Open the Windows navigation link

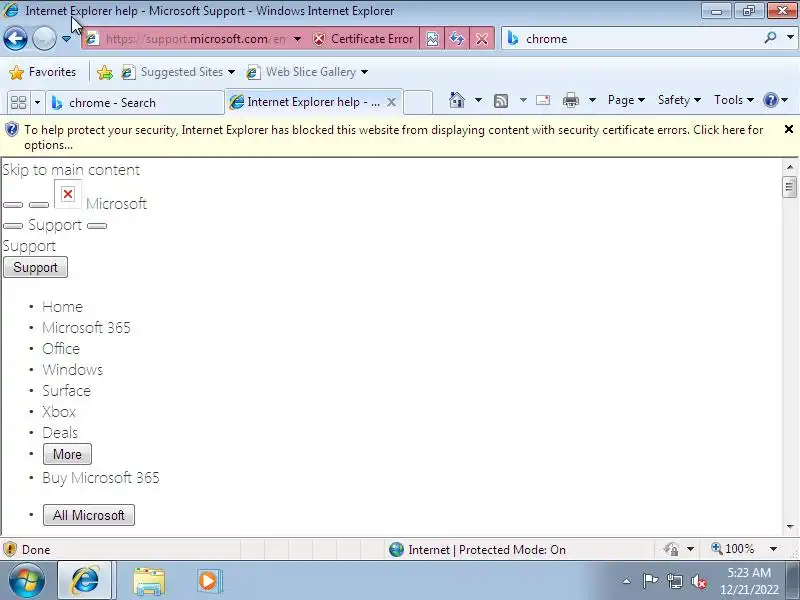point(72,369)
